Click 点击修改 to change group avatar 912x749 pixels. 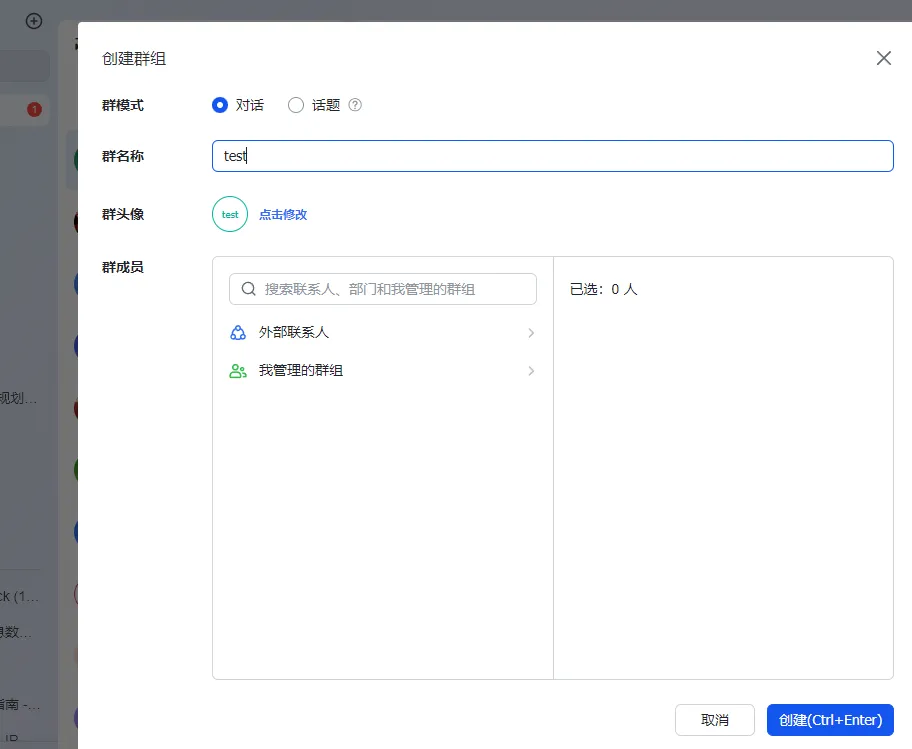283,214
